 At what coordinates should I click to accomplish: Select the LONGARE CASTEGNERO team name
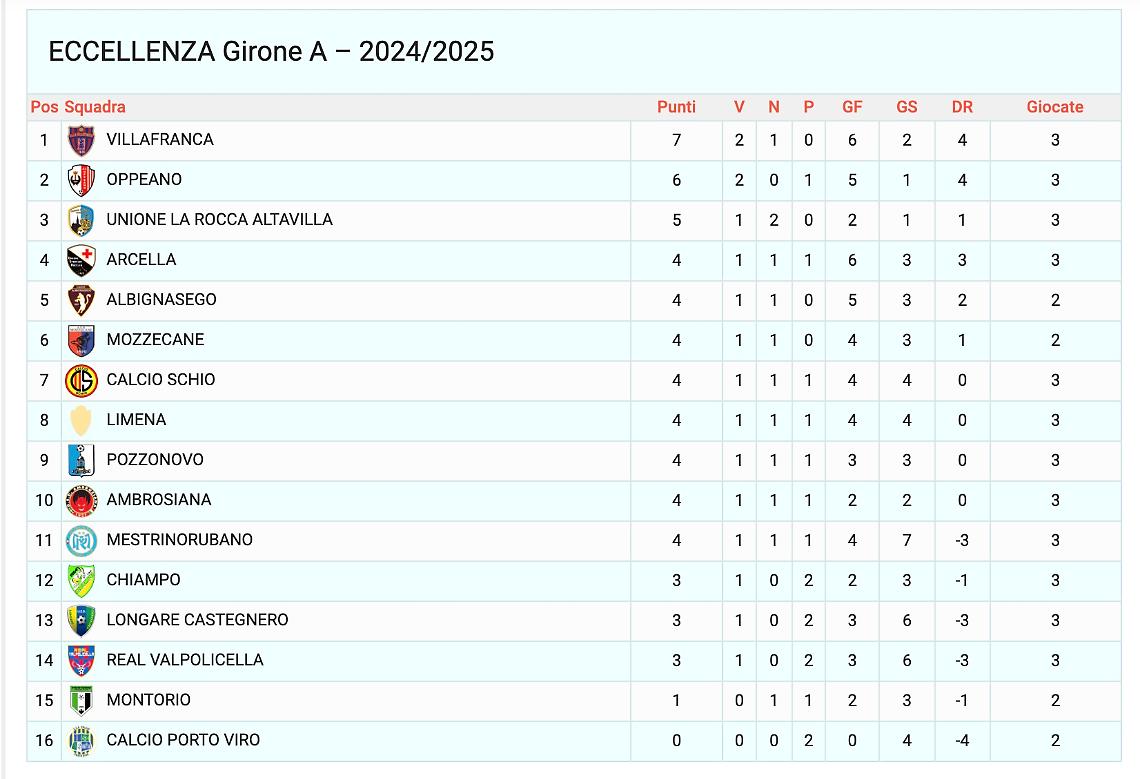click(198, 620)
